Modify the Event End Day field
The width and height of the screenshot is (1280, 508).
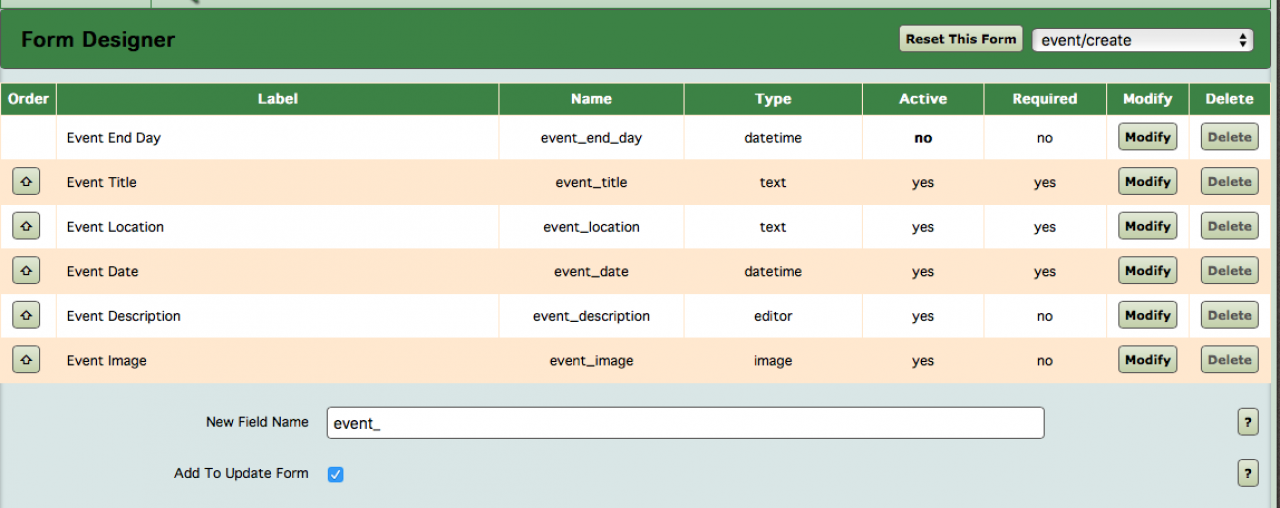[1147, 137]
